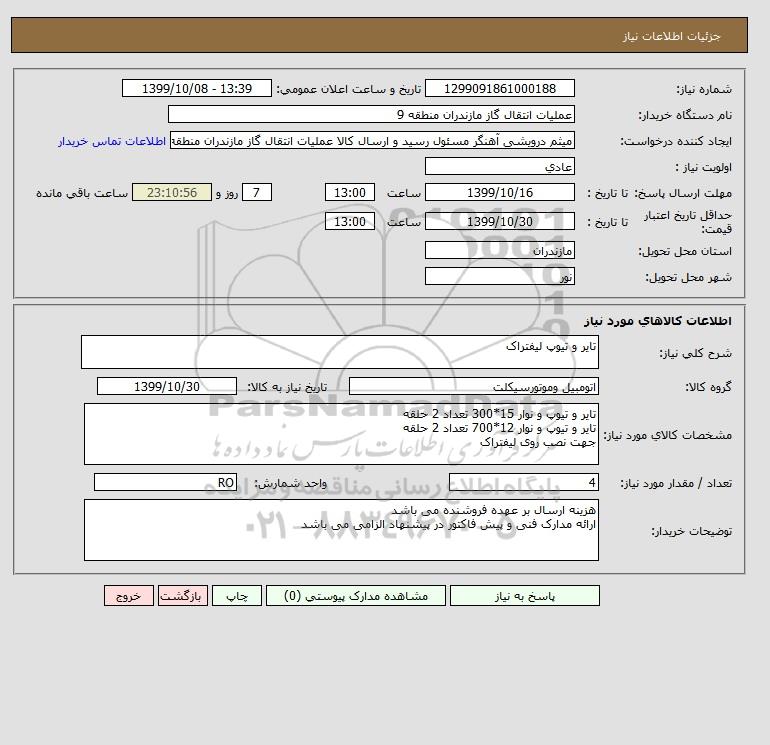This screenshot has height=745, width=770.
Task: Click the label مهلت ارسال پاسخ
Action: 683,193
